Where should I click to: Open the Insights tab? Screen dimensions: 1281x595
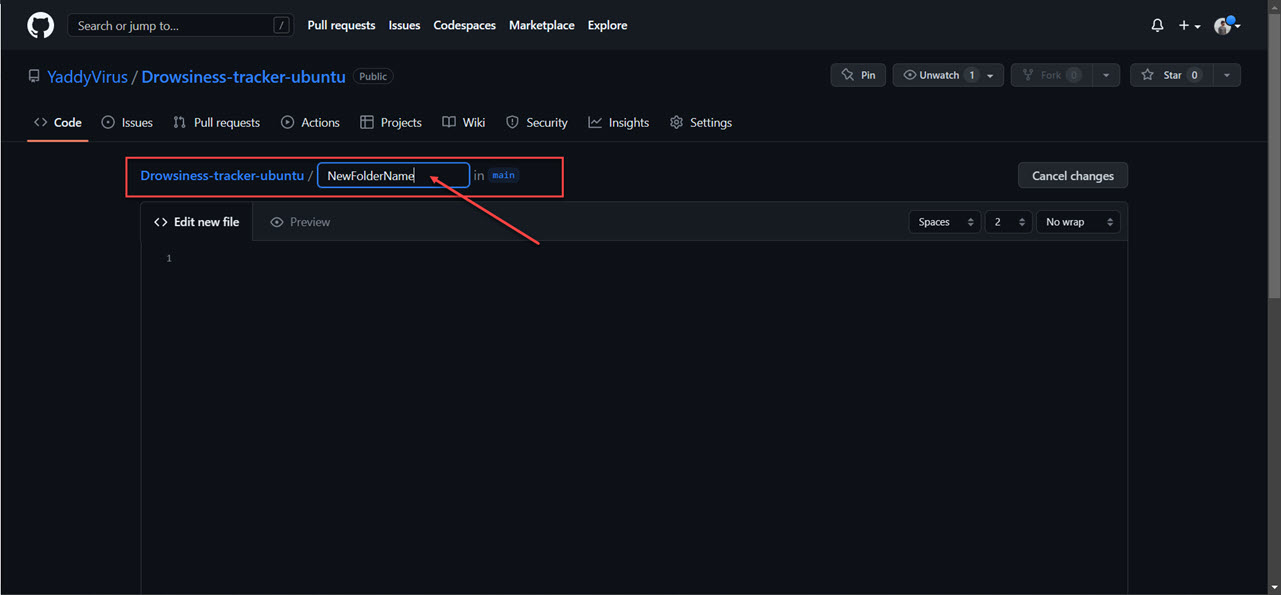pos(619,122)
